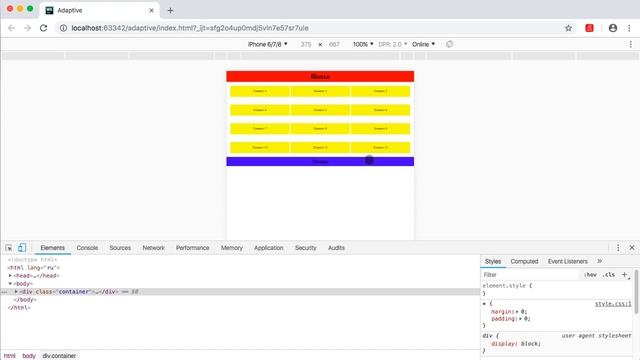Image resolution: width=640 pixels, height=360 pixels.
Task: Toggle the device toolbar mode
Action: [22, 247]
